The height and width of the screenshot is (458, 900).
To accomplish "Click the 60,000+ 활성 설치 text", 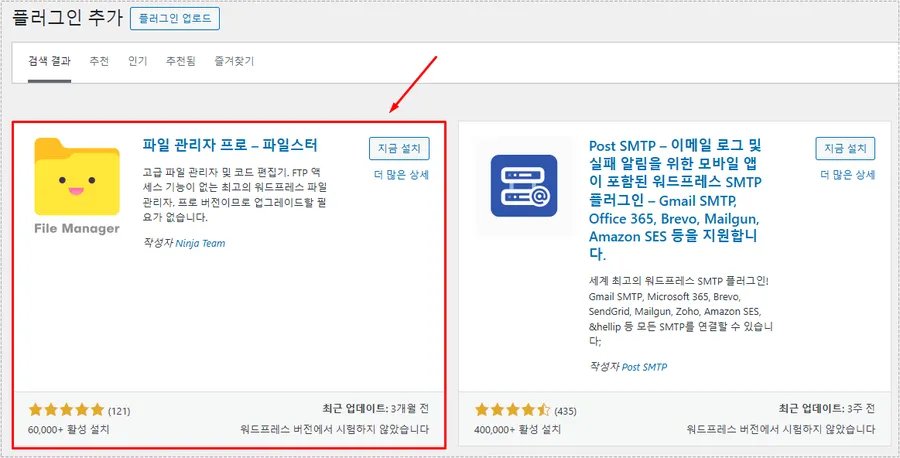I will click(68, 429).
